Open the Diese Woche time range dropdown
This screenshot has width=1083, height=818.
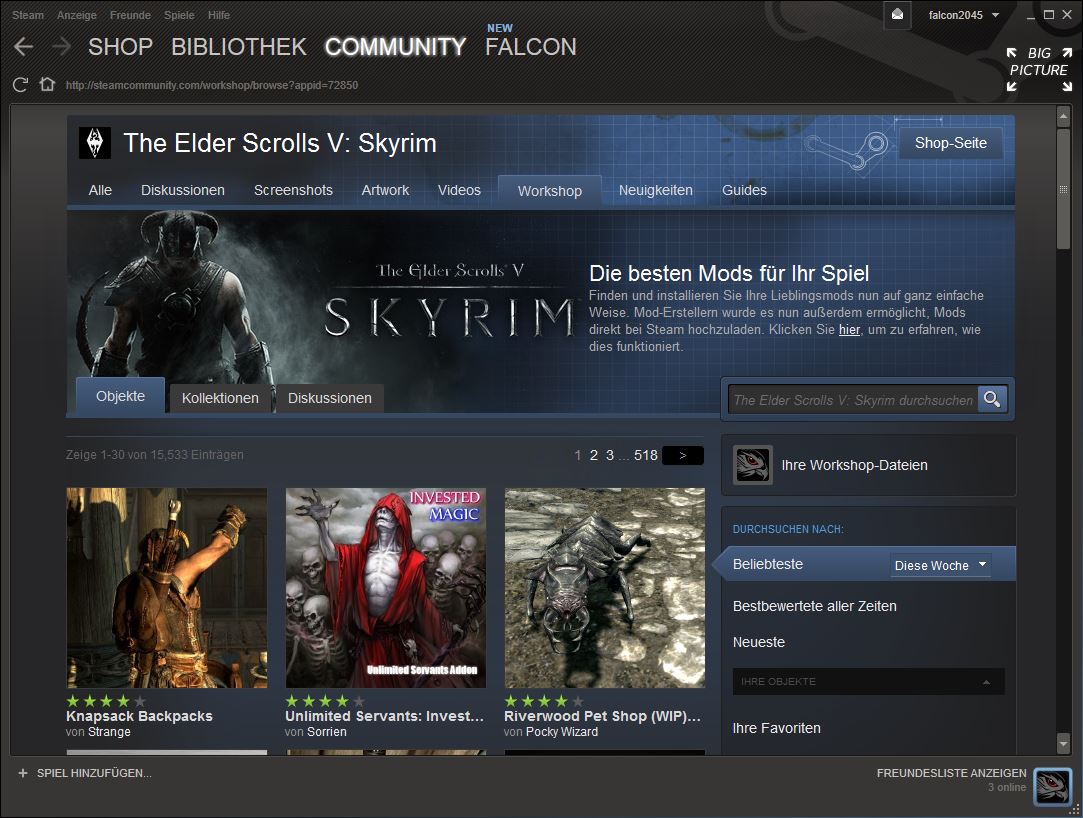[x=941, y=565]
